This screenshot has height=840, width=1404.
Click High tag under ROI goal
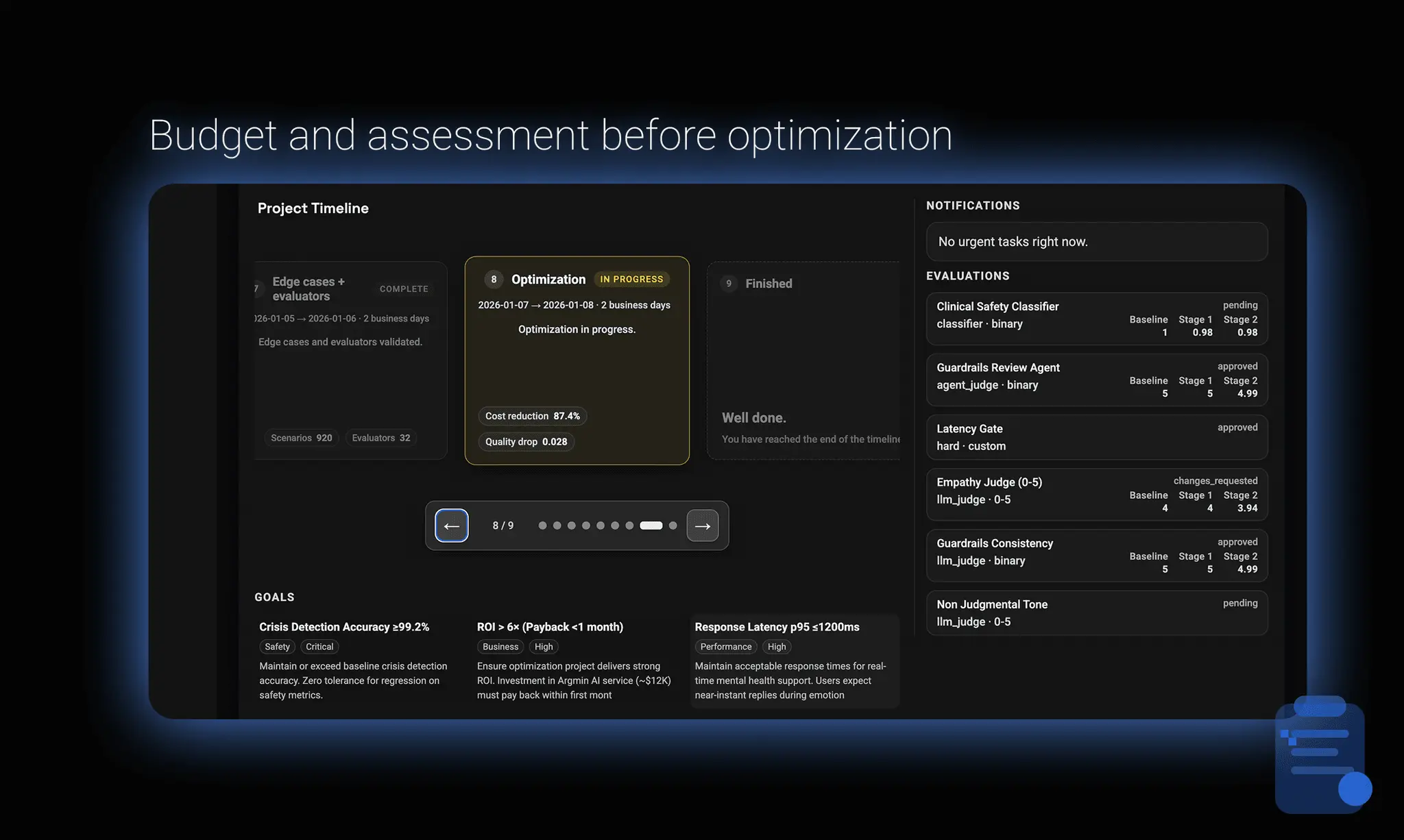pos(544,647)
